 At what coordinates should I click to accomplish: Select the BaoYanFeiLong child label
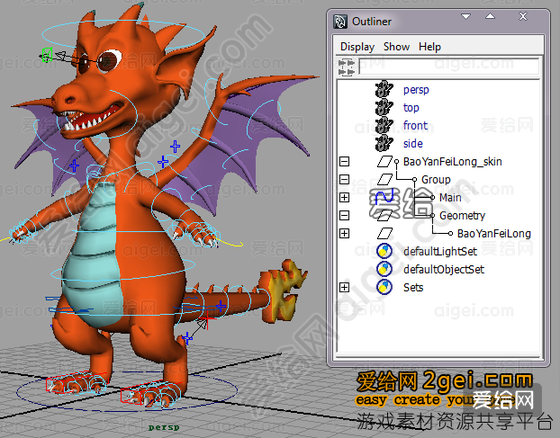[x=494, y=233]
